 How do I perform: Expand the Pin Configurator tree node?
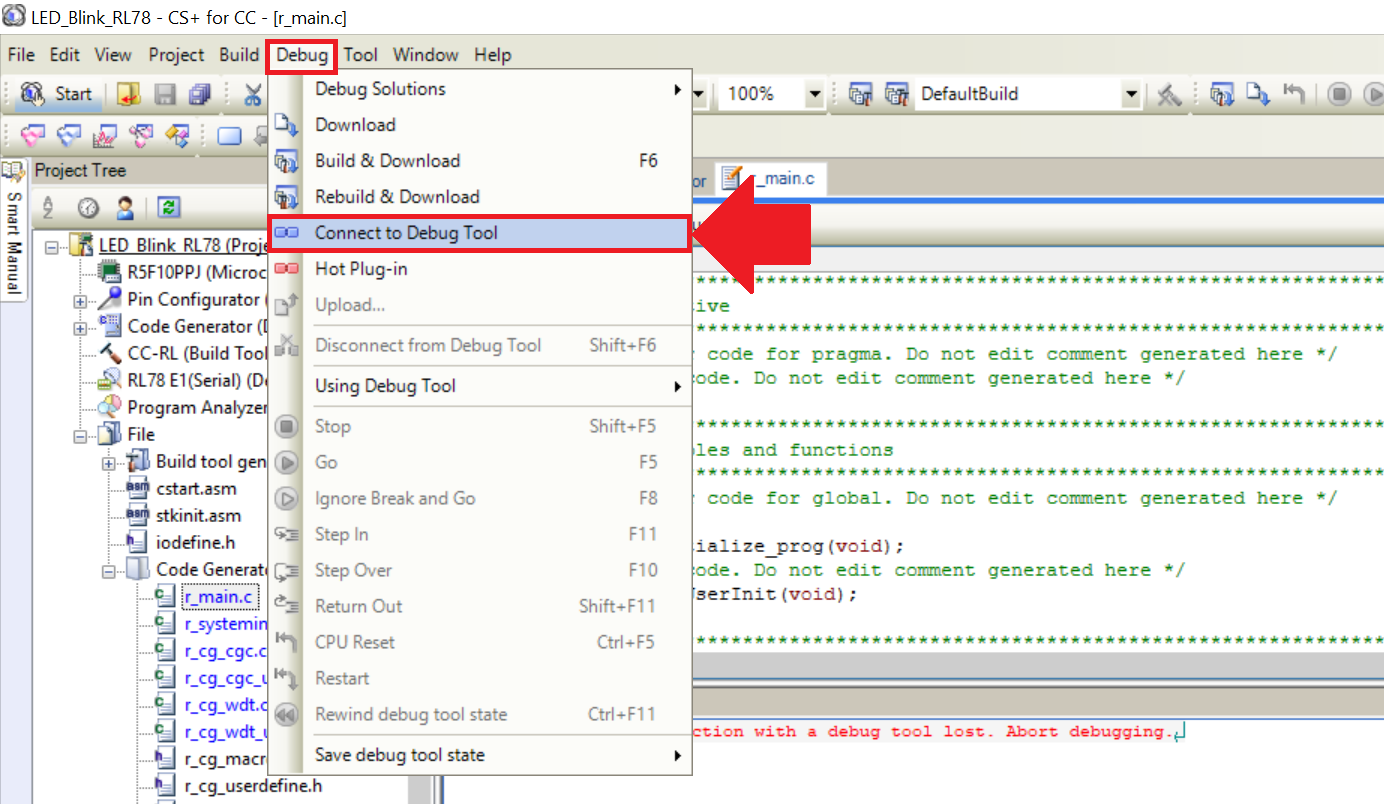[79, 300]
